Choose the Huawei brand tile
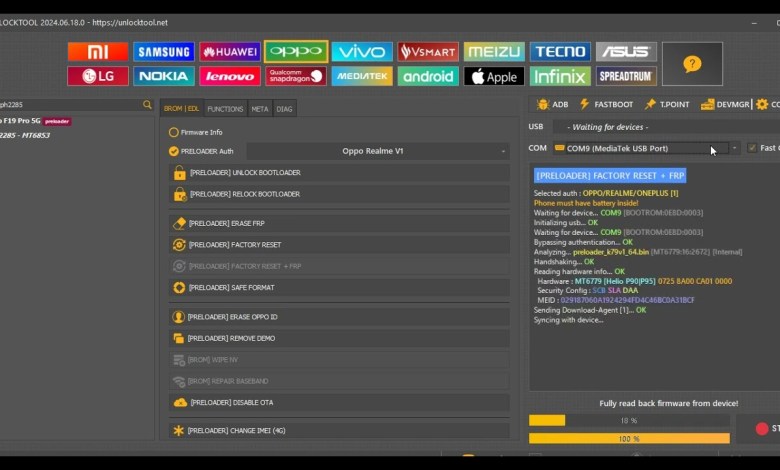 [230, 52]
